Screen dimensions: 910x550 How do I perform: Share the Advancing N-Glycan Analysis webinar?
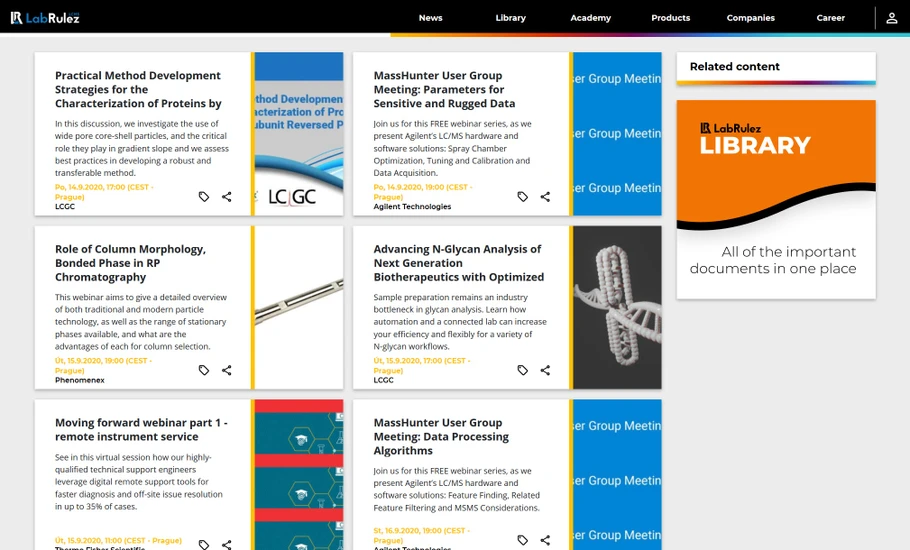[x=545, y=370]
